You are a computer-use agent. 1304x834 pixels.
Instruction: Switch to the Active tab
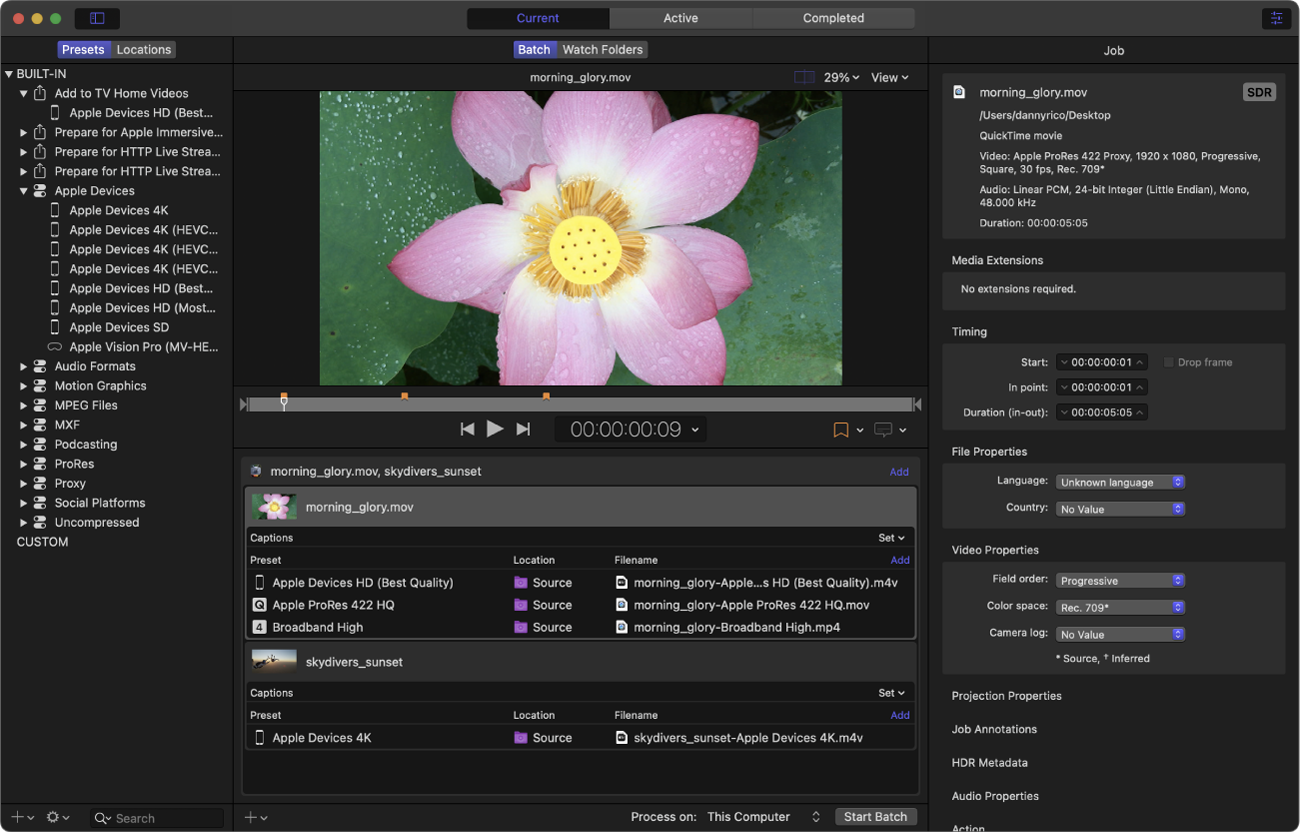681,18
